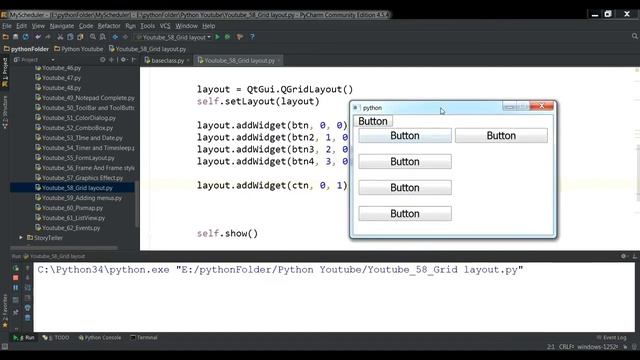Screen dimensions: 640x360
Task: Open the Run menu
Action: (x=130, y=26)
